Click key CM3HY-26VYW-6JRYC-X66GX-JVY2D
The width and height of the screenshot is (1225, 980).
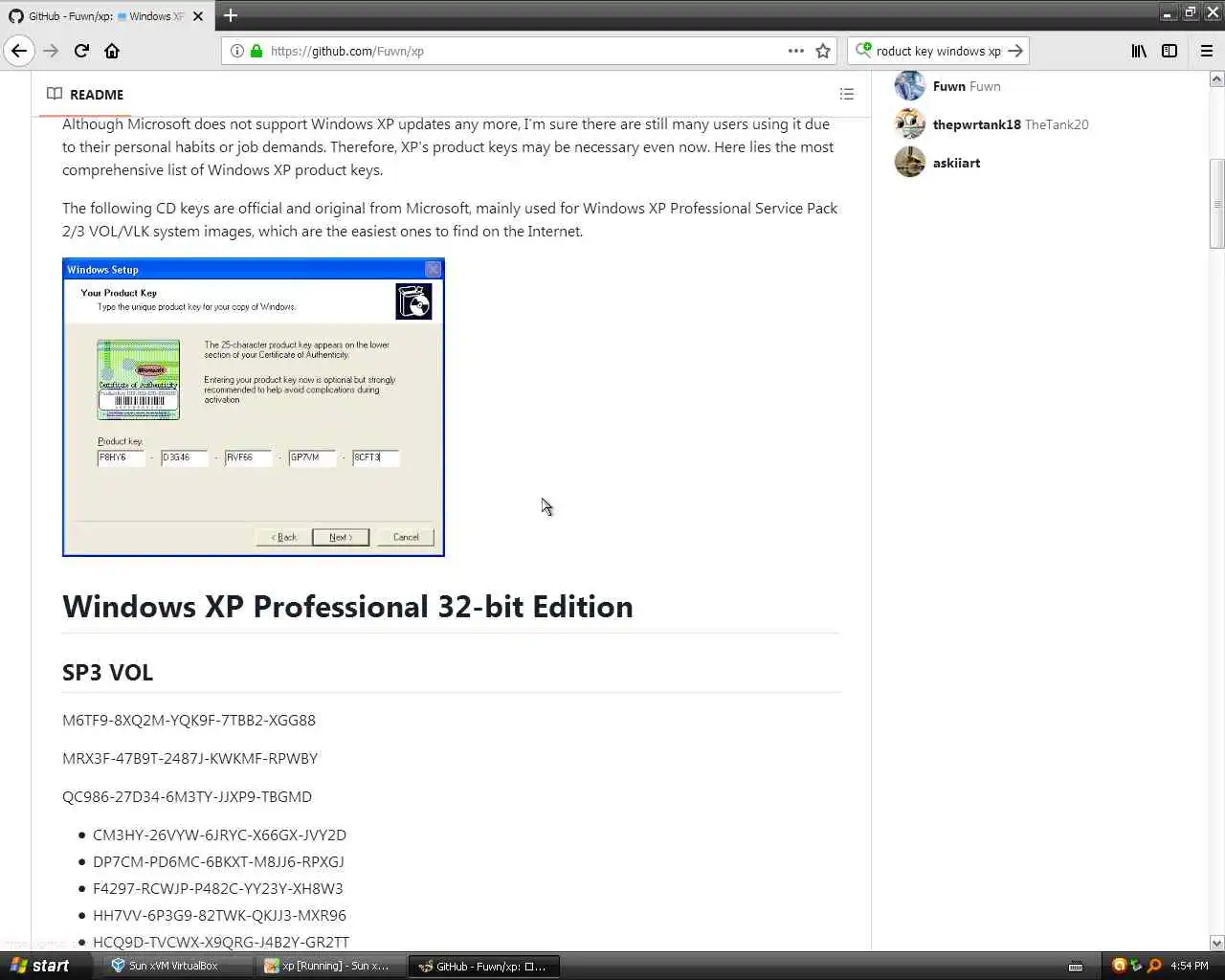coord(219,835)
